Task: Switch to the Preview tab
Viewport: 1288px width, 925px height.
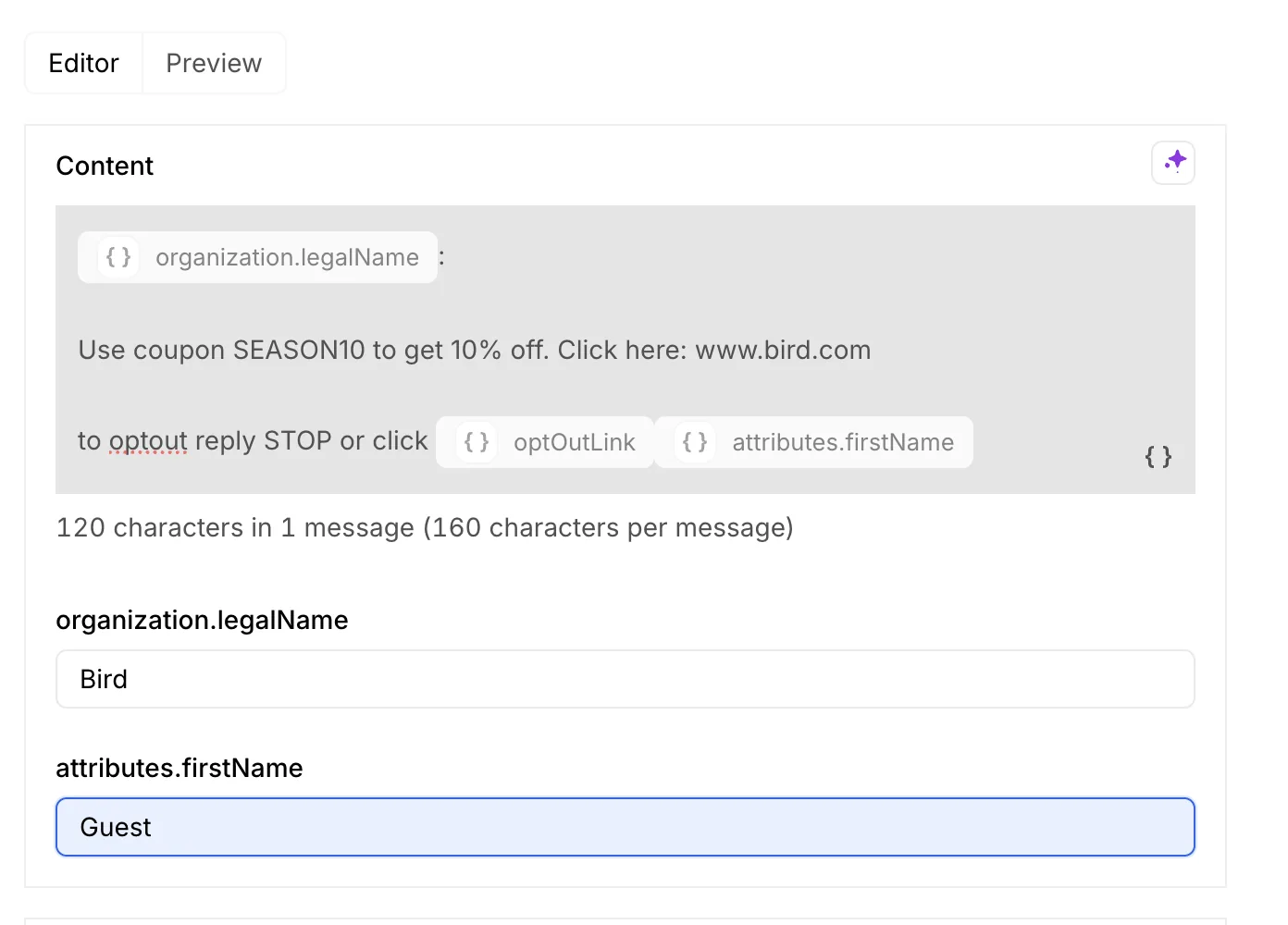Action: pyautogui.click(x=214, y=63)
